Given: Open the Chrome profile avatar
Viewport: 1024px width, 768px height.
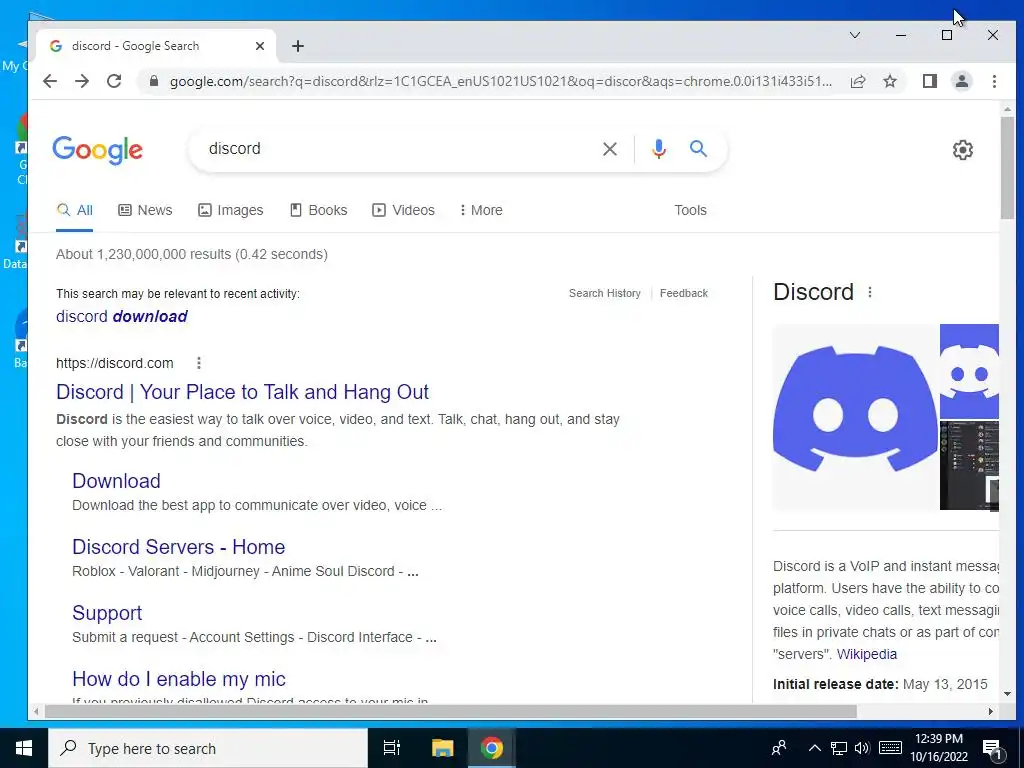Looking at the screenshot, I should coord(961,81).
